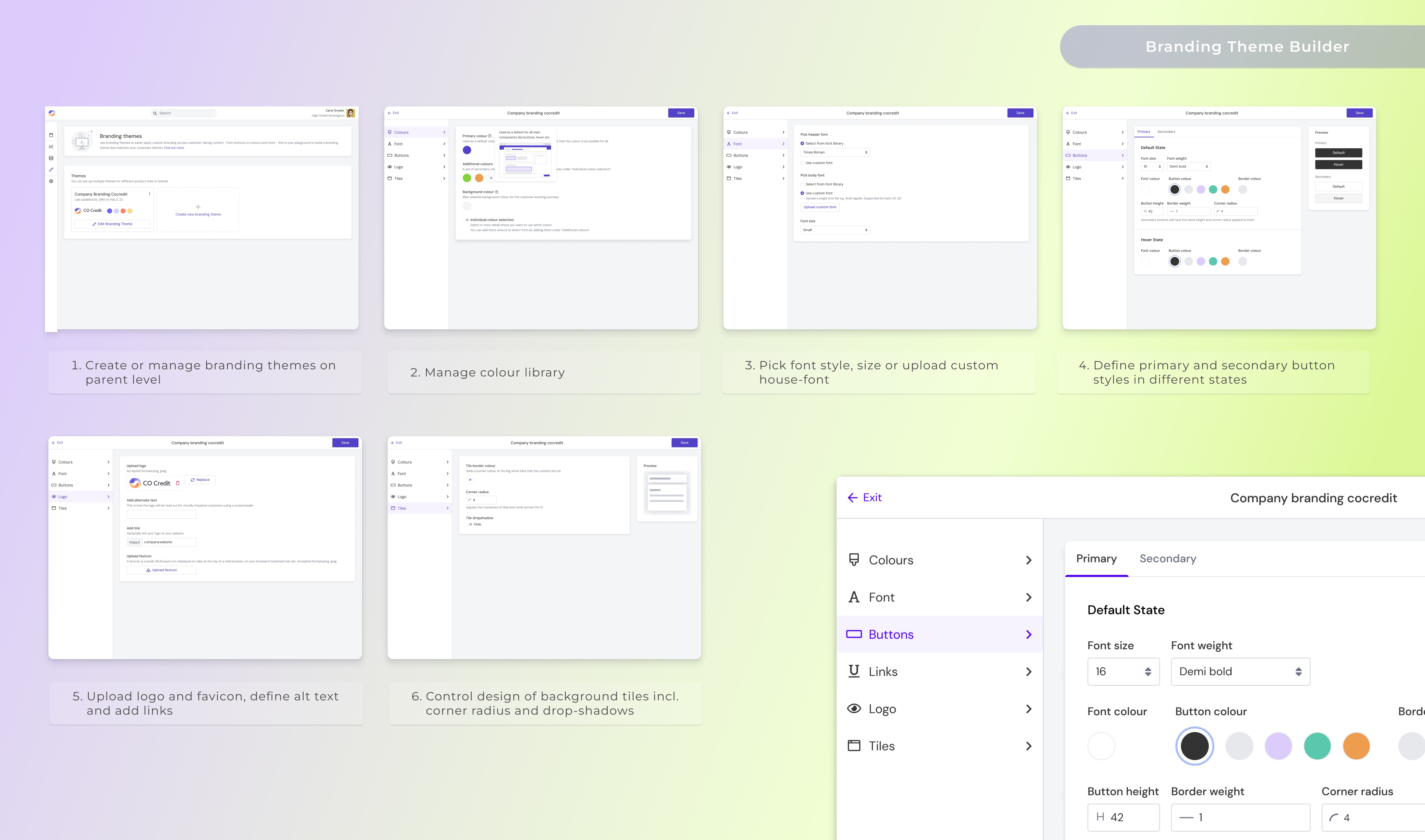Open settings gear in the dashboard sidebar

coord(51,181)
